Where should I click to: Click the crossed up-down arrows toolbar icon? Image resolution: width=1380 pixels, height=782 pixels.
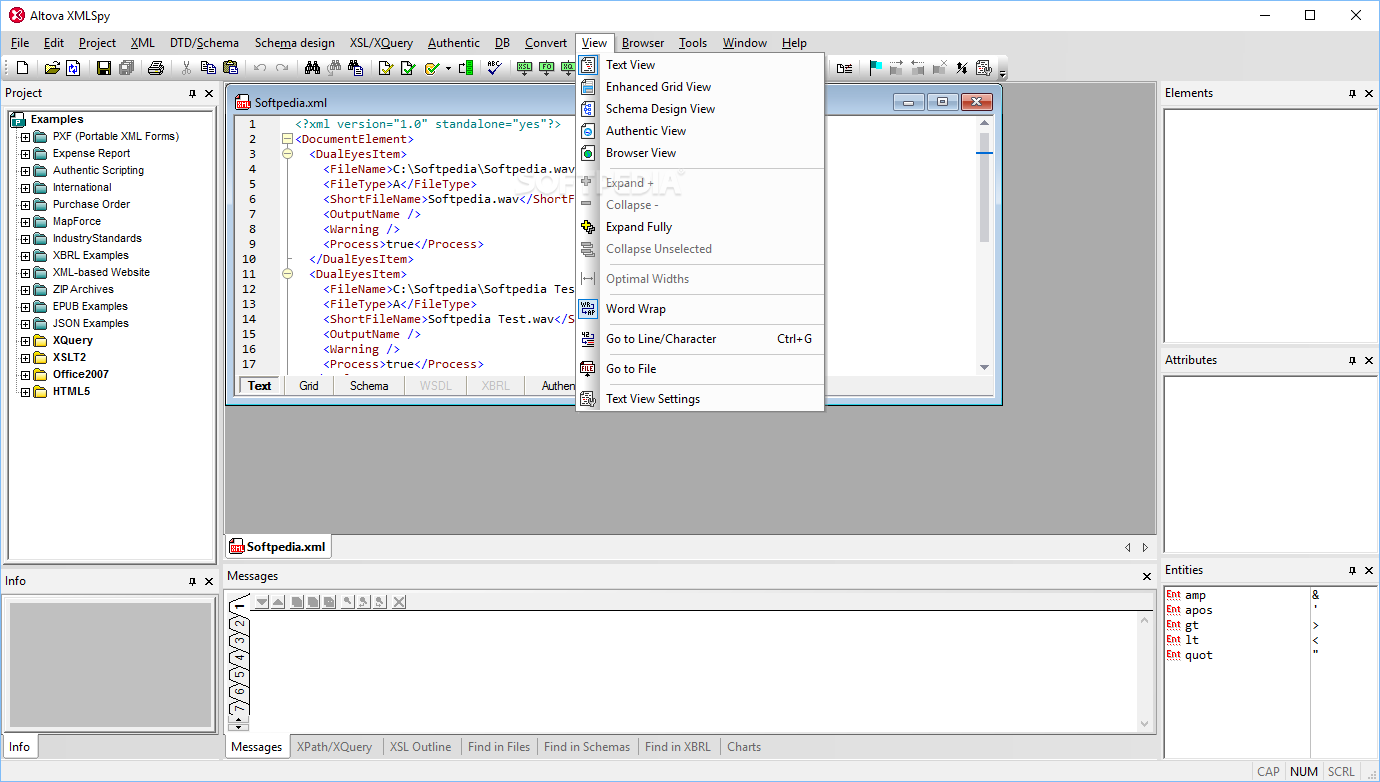(x=962, y=68)
